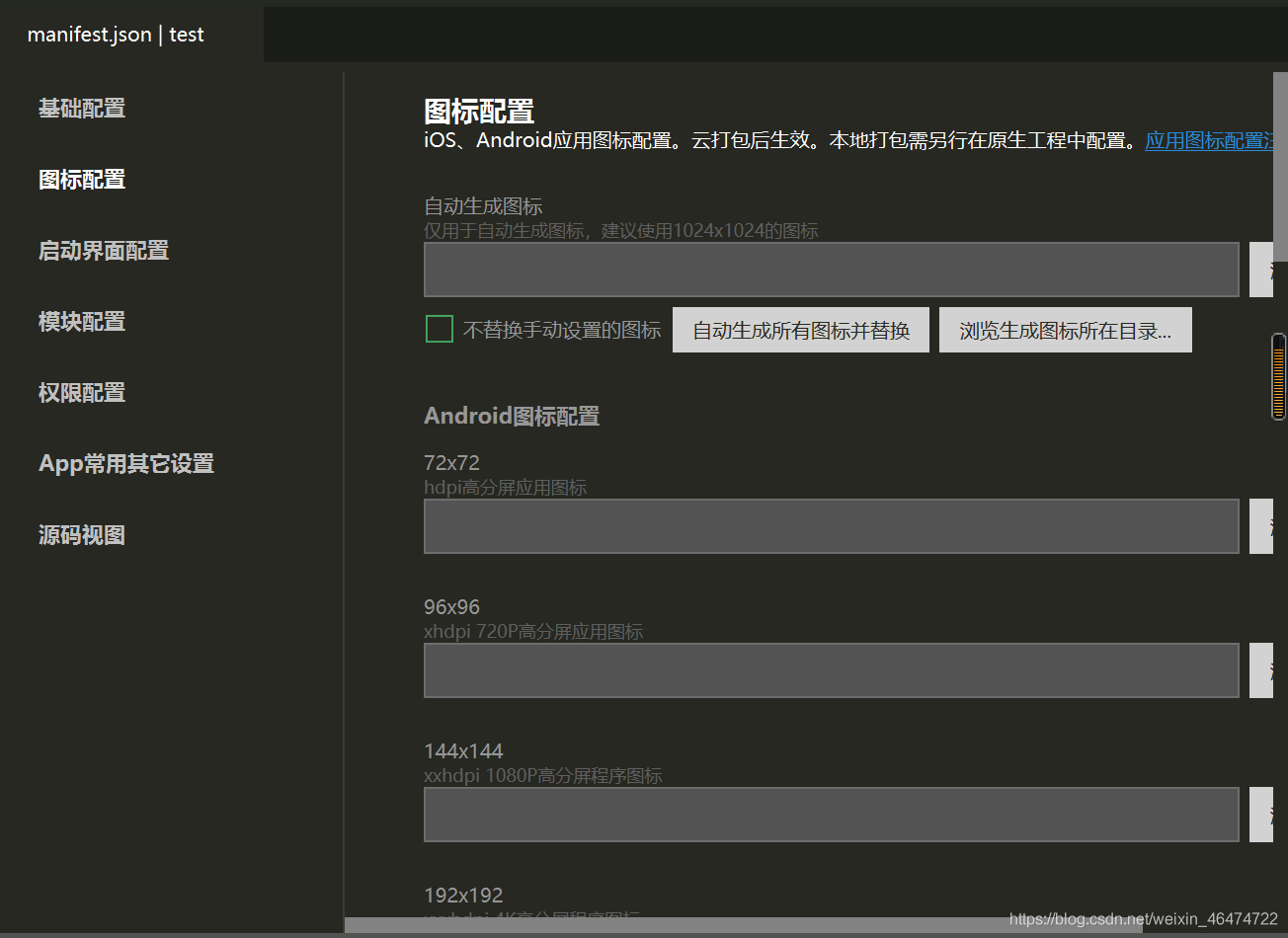
Task: Click the 96x96 xhdpi icon path field
Action: tap(832, 670)
